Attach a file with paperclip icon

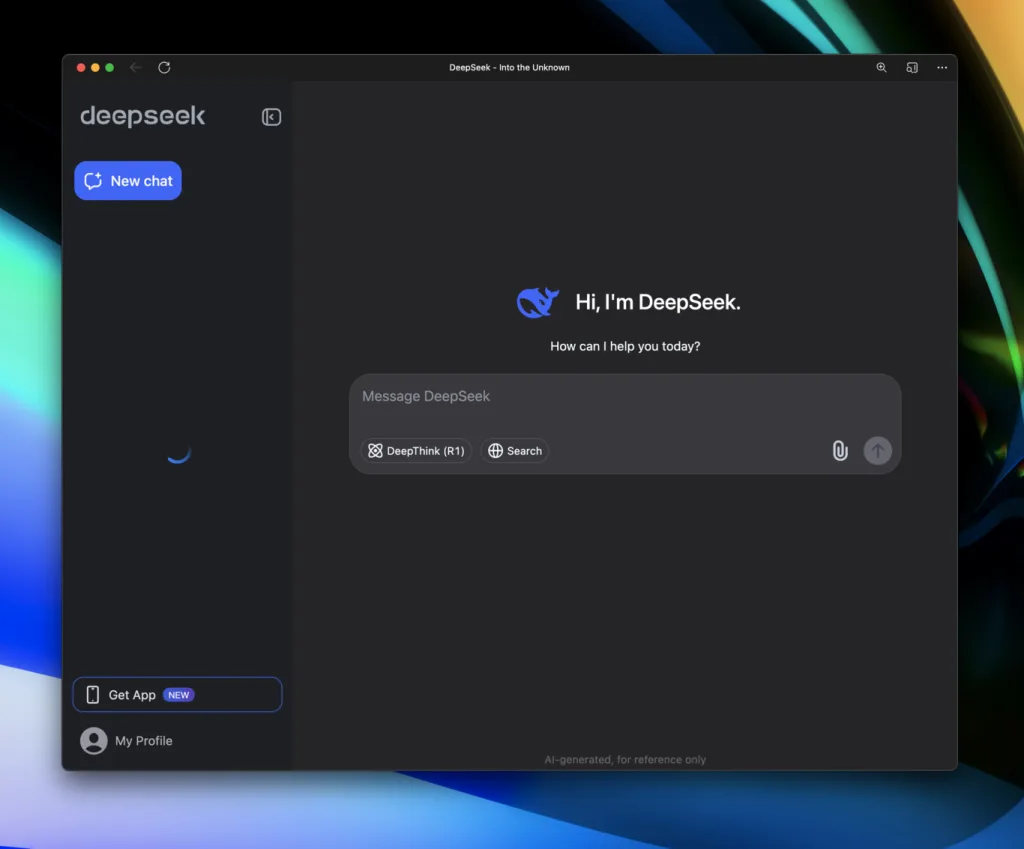point(840,451)
